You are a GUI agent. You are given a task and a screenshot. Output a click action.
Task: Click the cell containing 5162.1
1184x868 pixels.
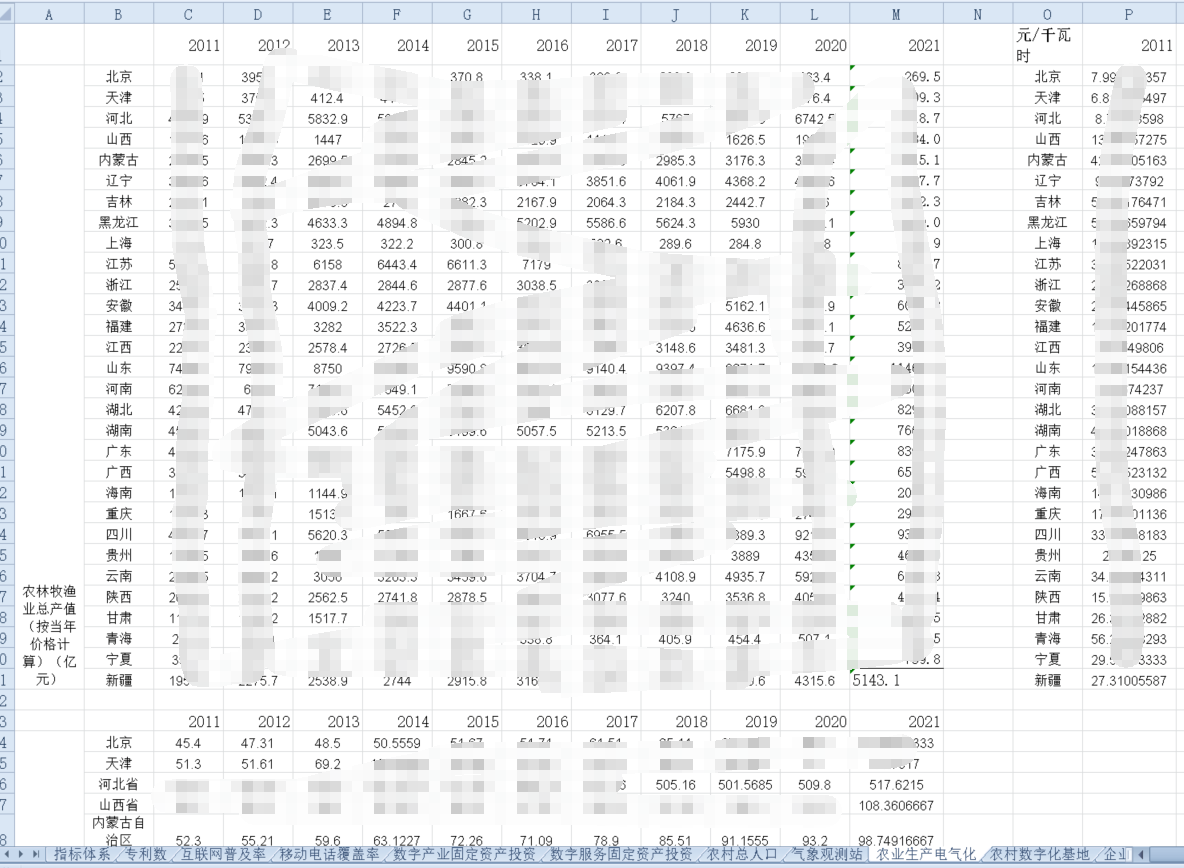(x=745, y=306)
